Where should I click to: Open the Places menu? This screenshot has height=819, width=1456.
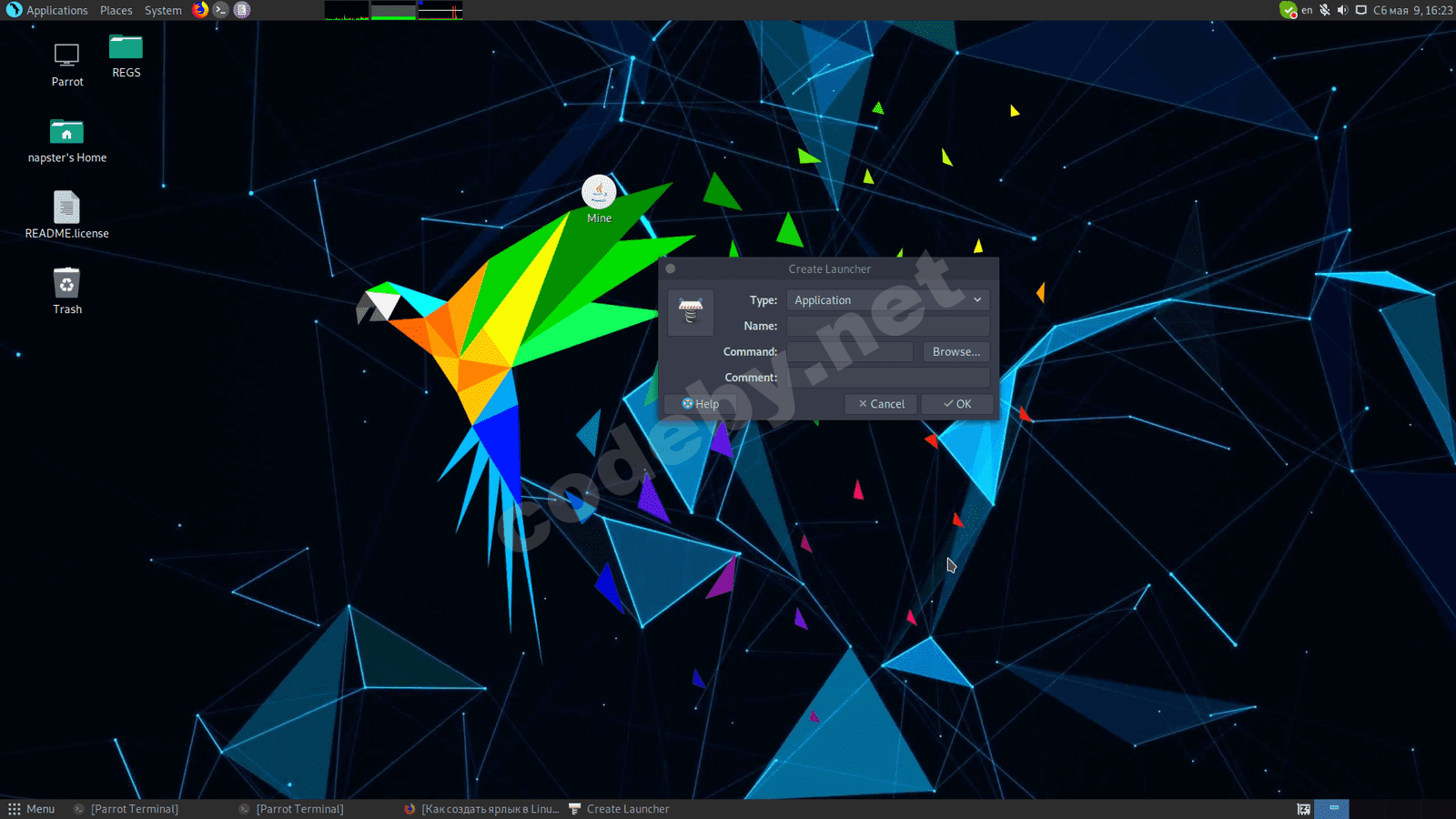pos(116,10)
